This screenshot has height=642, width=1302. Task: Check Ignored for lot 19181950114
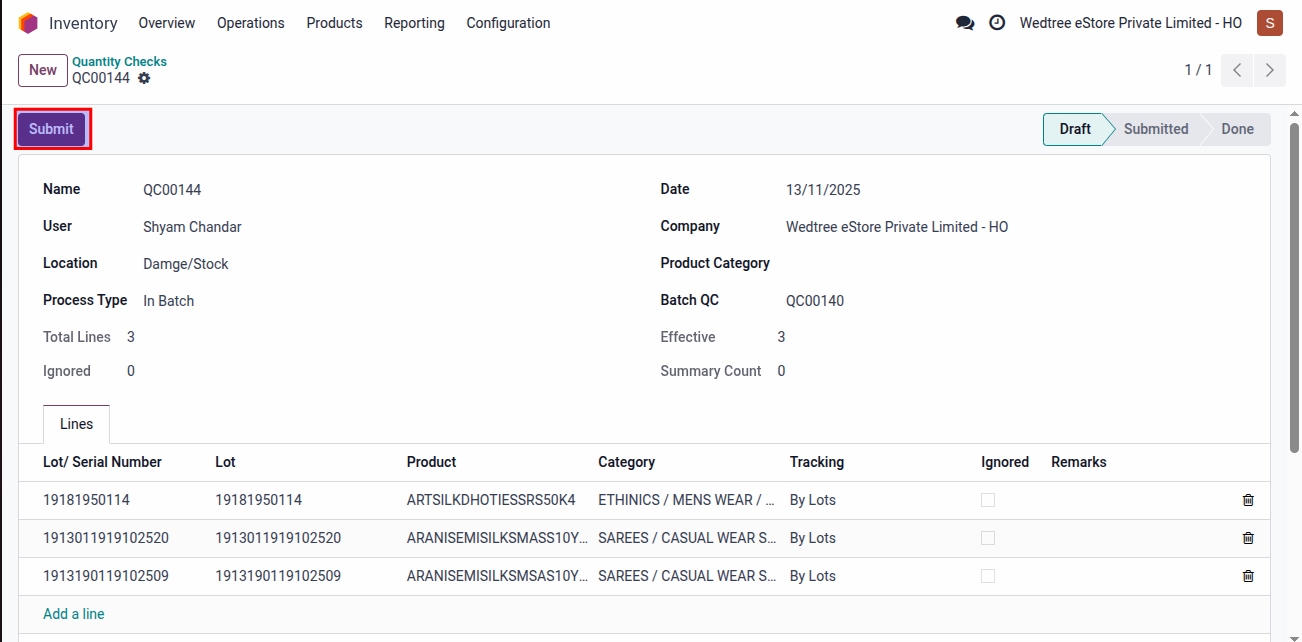987,500
